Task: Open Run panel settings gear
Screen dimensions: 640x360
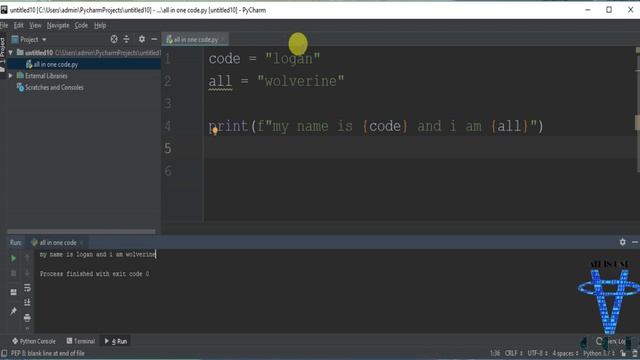Action: [x=622, y=242]
